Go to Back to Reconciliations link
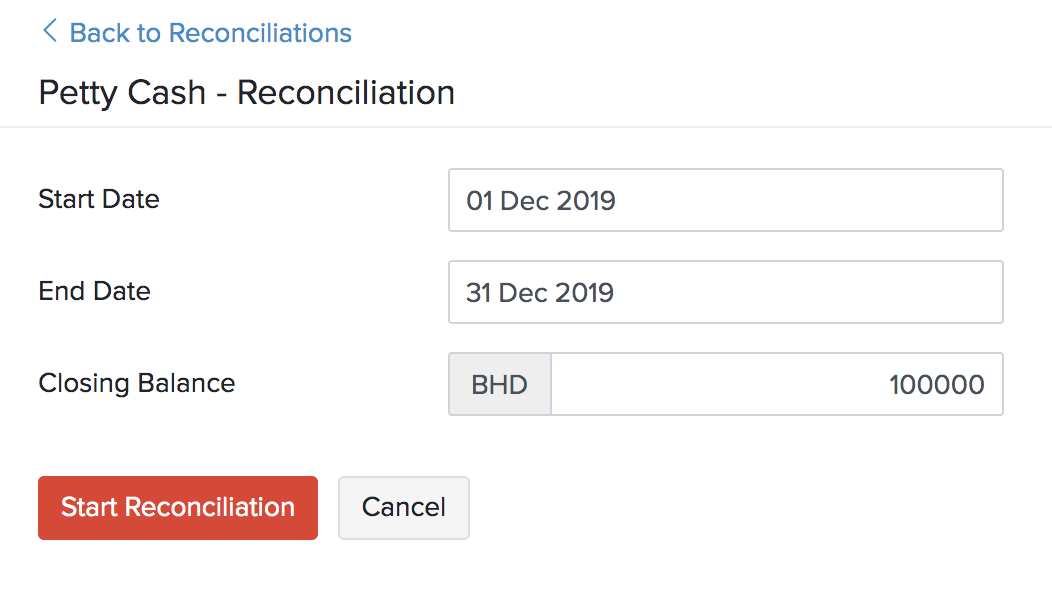Image resolution: width=1052 pixels, height=598 pixels. coord(210,33)
